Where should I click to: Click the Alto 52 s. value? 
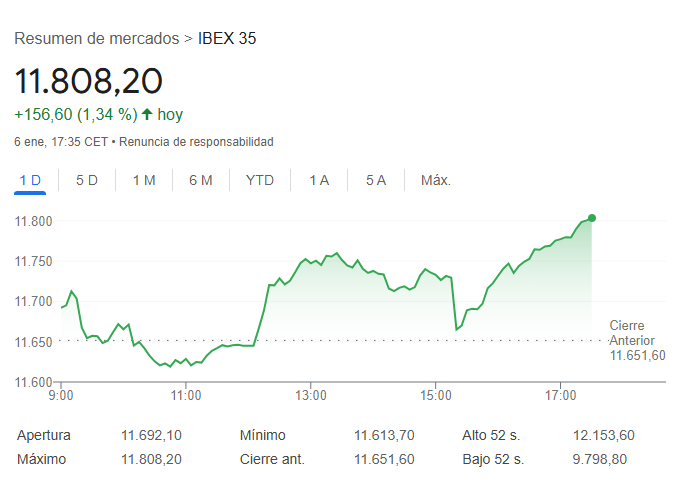point(604,435)
